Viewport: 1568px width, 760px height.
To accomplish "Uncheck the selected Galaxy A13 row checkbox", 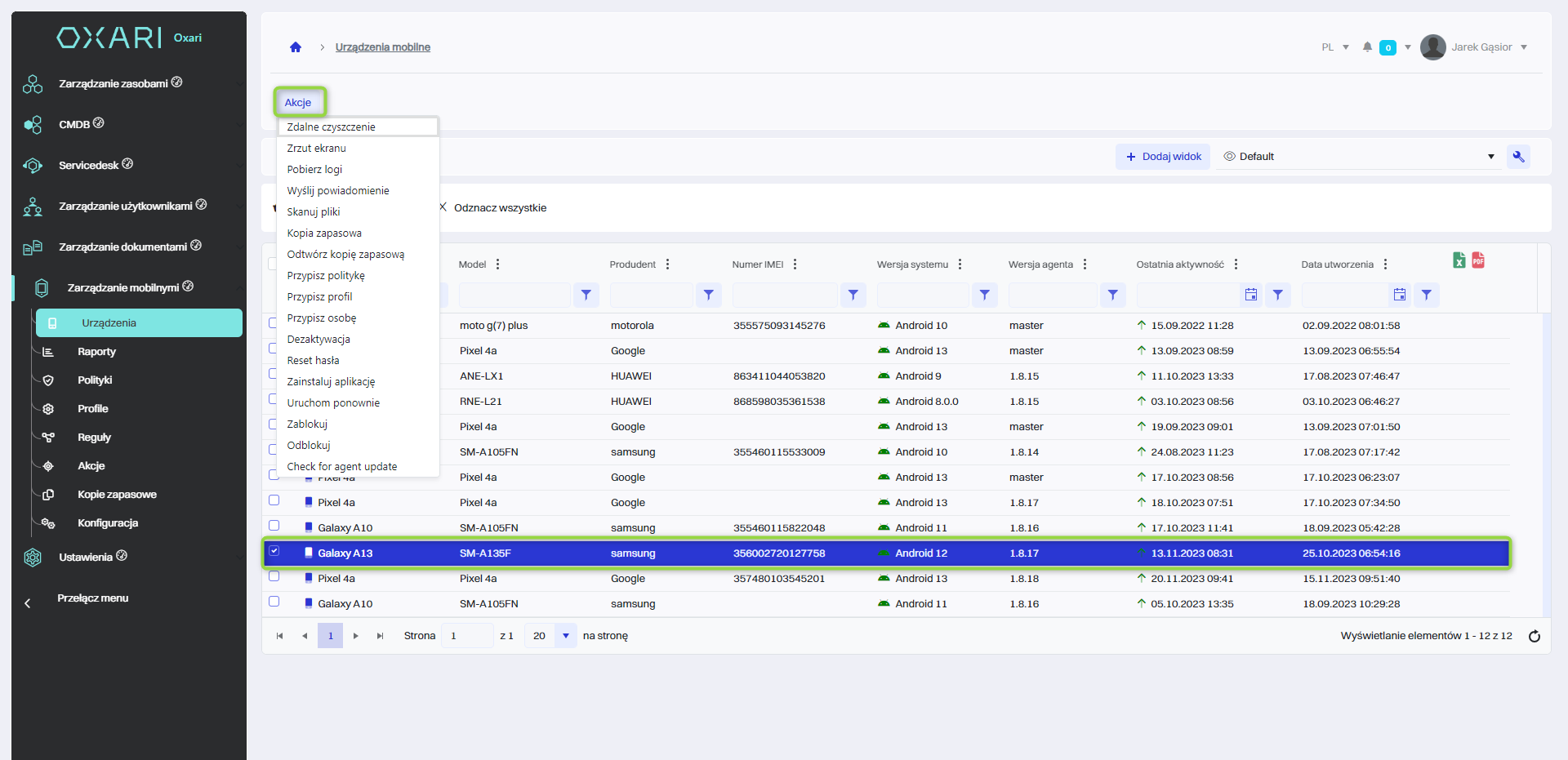I will (274, 551).
